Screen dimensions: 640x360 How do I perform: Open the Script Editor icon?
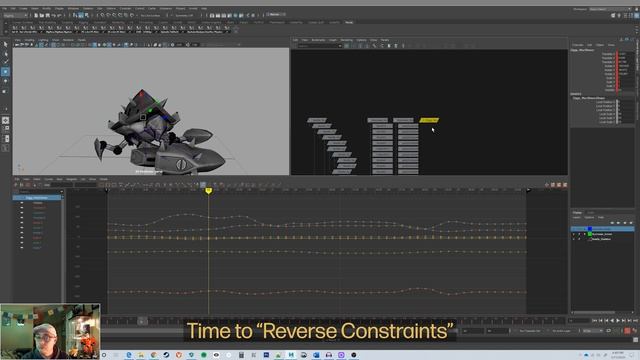pyautogui.click(x=636, y=340)
